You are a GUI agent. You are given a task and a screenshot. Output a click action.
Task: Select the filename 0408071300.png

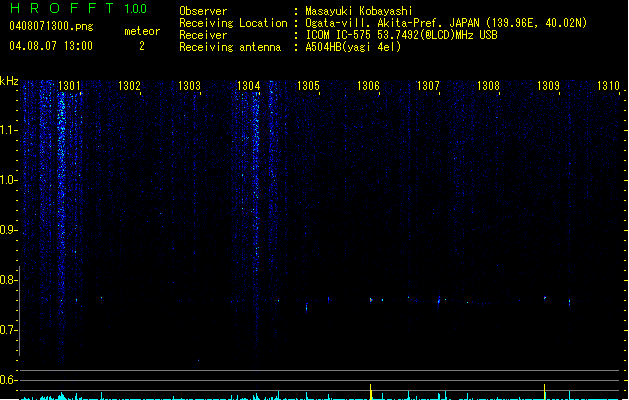coord(51,26)
